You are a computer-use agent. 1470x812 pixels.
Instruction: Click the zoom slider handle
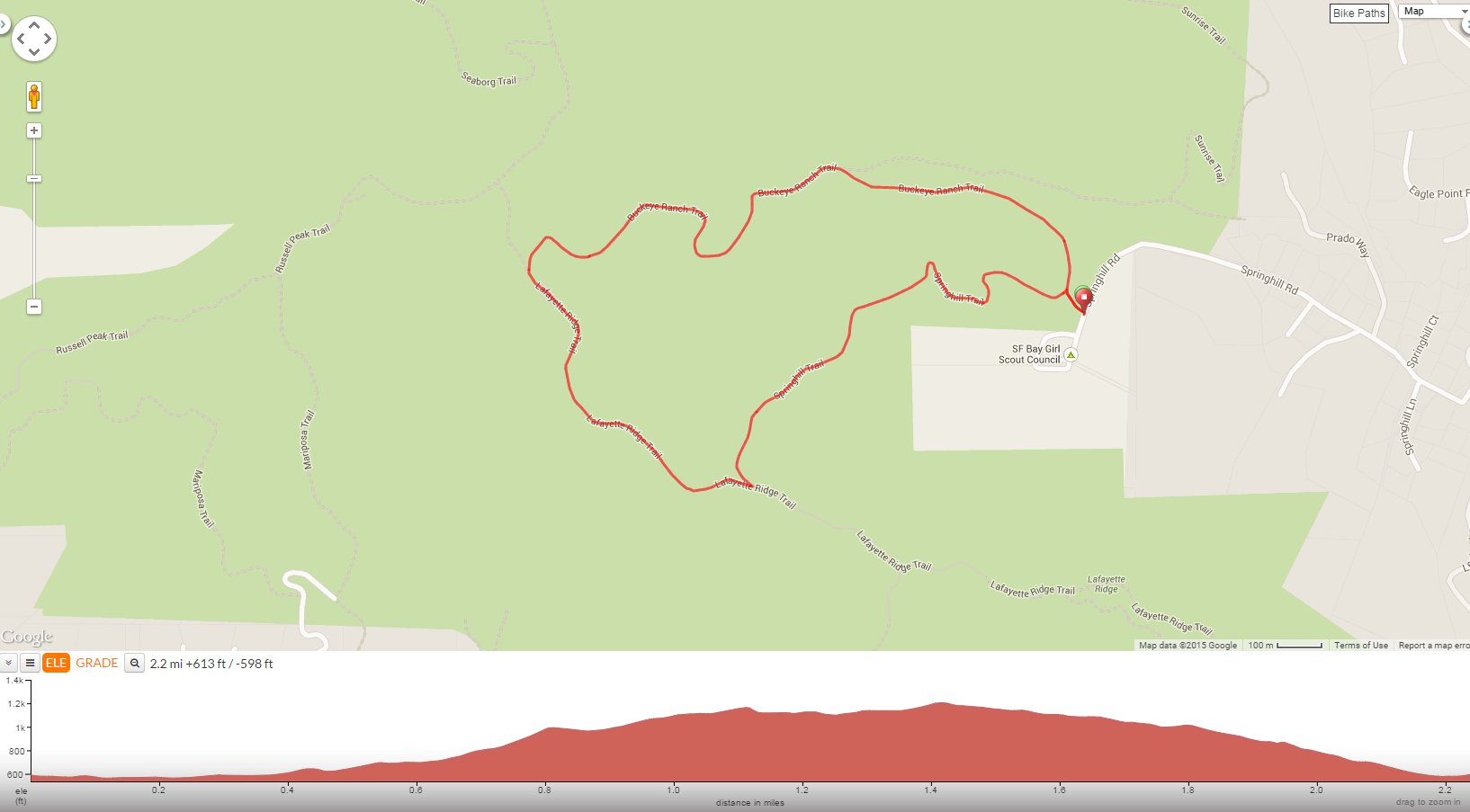coord(34,179)
